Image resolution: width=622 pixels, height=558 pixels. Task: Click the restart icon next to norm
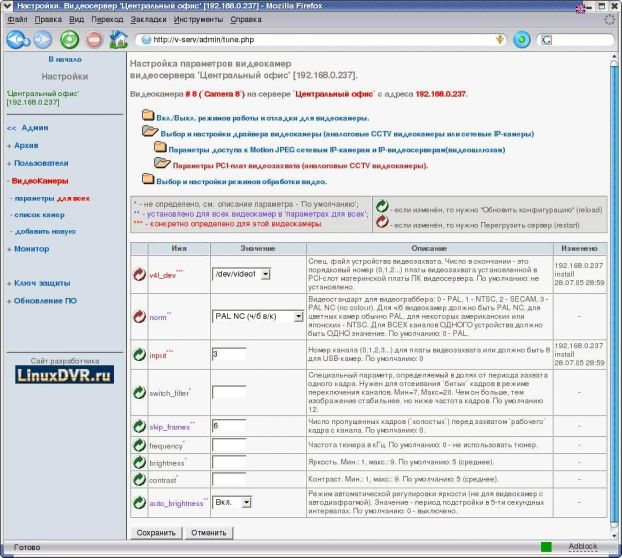139,316
